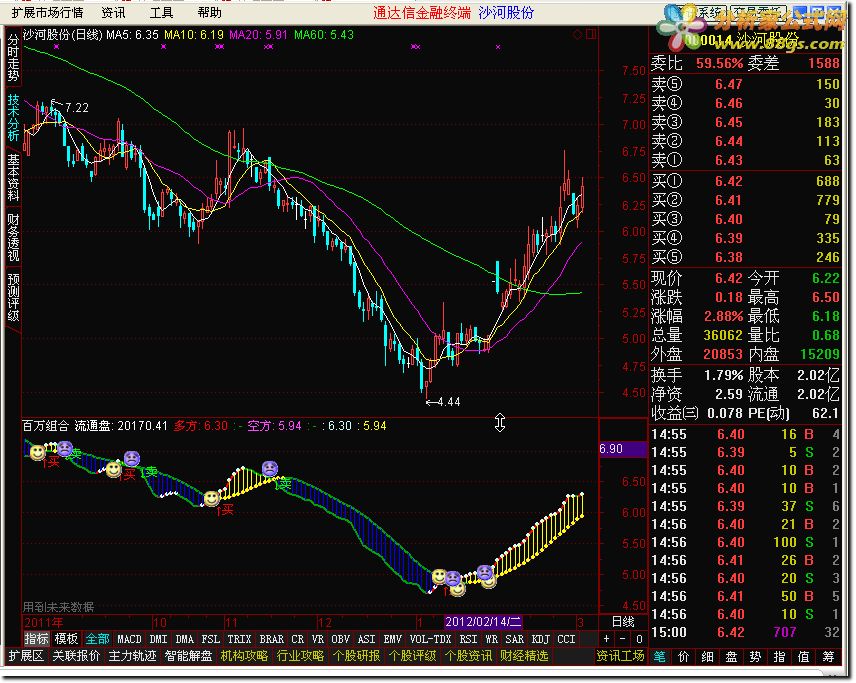
Task: Switch to the MACD indicator
Action: coord(129,639)
